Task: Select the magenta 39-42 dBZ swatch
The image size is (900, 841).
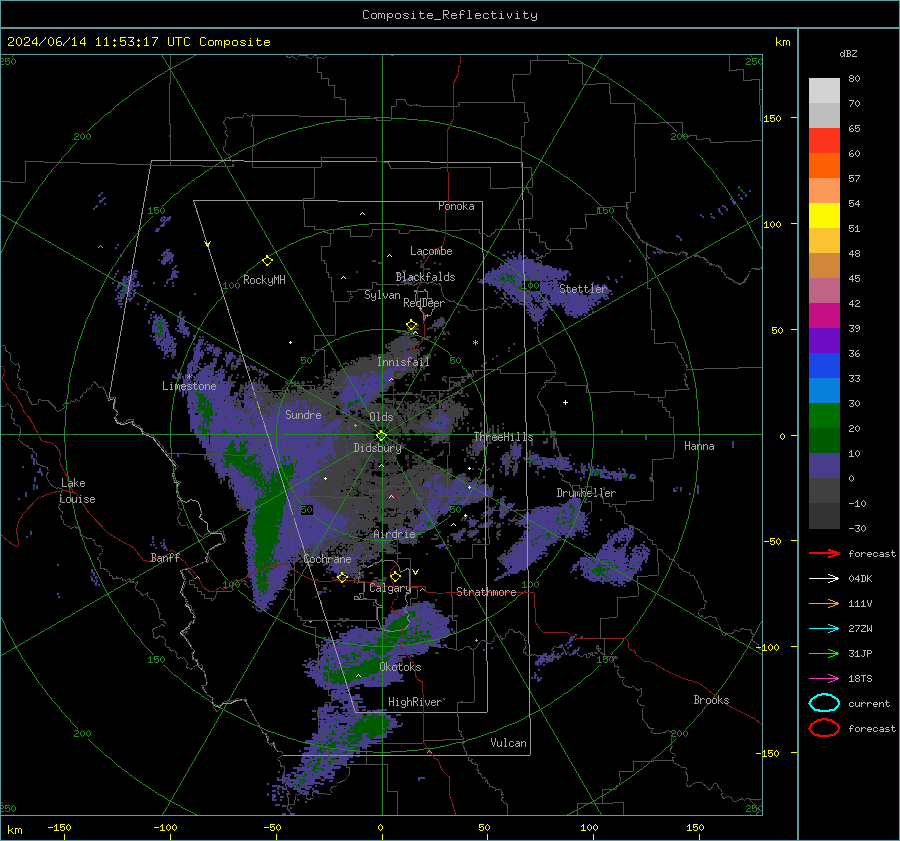Action: pyautogui.click(x=824, y=316)
